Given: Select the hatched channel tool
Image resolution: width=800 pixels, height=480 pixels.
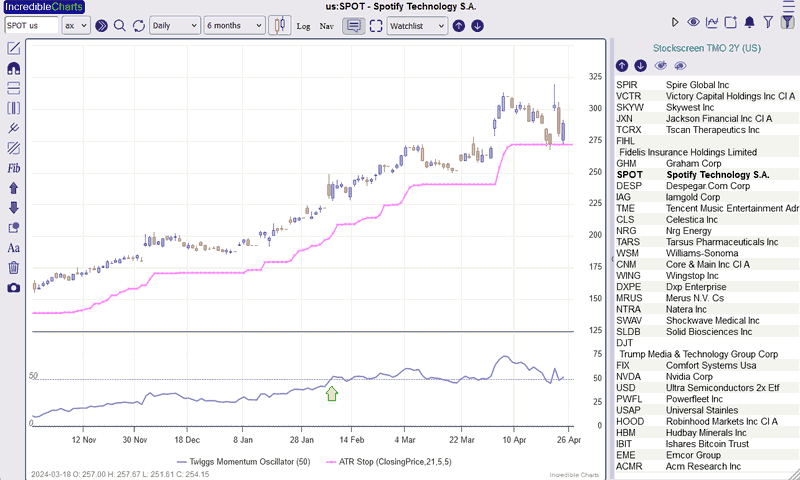Looking at the screenshot, I should coord(14,148).
